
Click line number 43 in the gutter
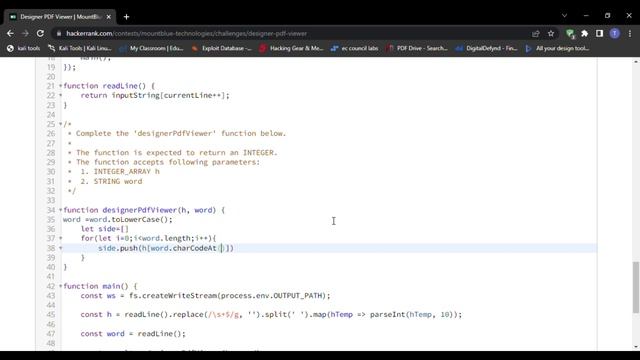click(51, 296)
